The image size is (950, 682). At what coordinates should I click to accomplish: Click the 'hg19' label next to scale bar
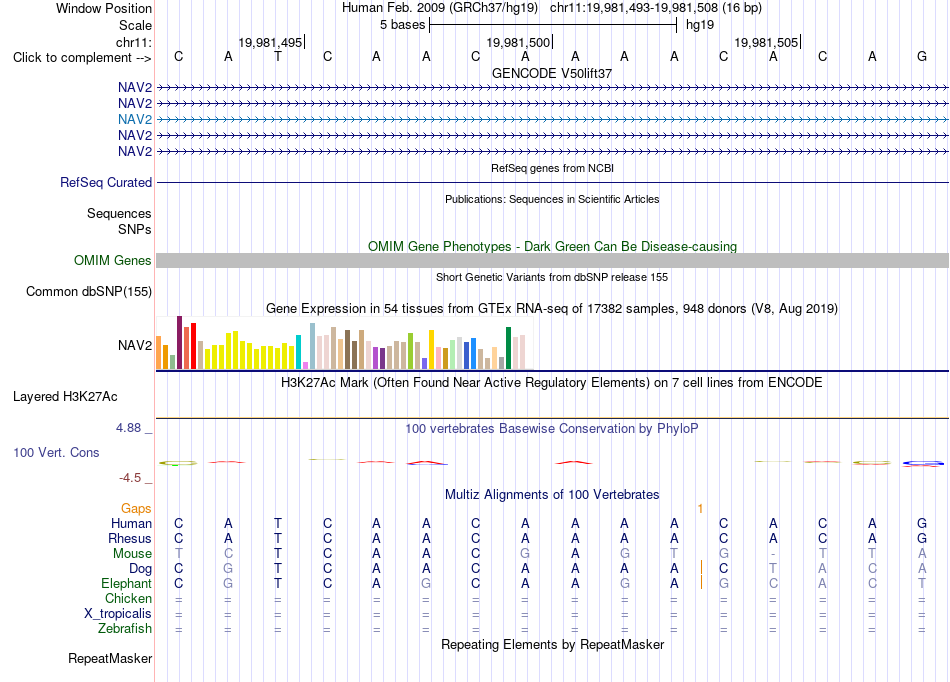coord(700,25)
